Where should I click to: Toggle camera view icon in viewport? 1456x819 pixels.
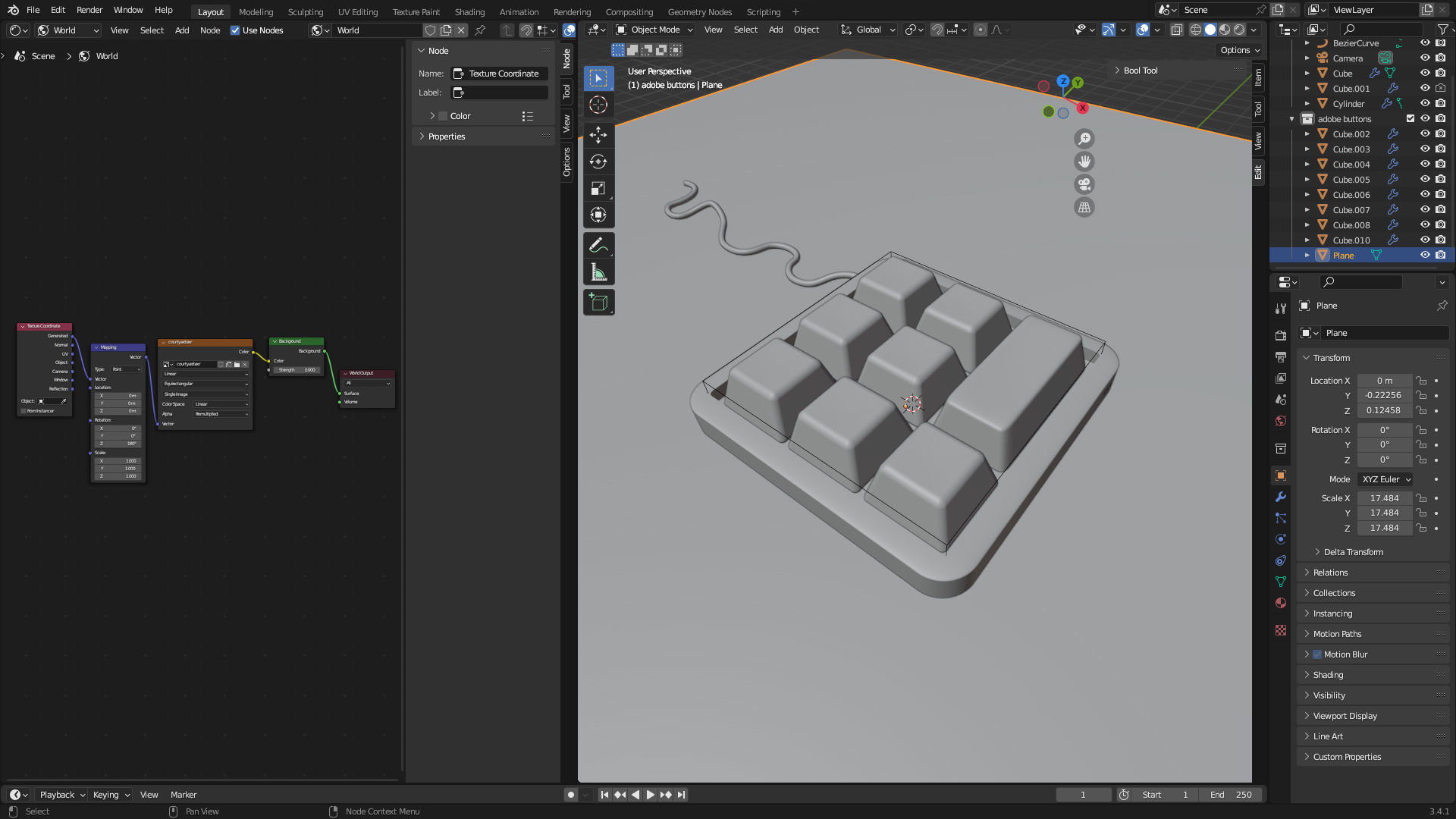point(1084,184)
